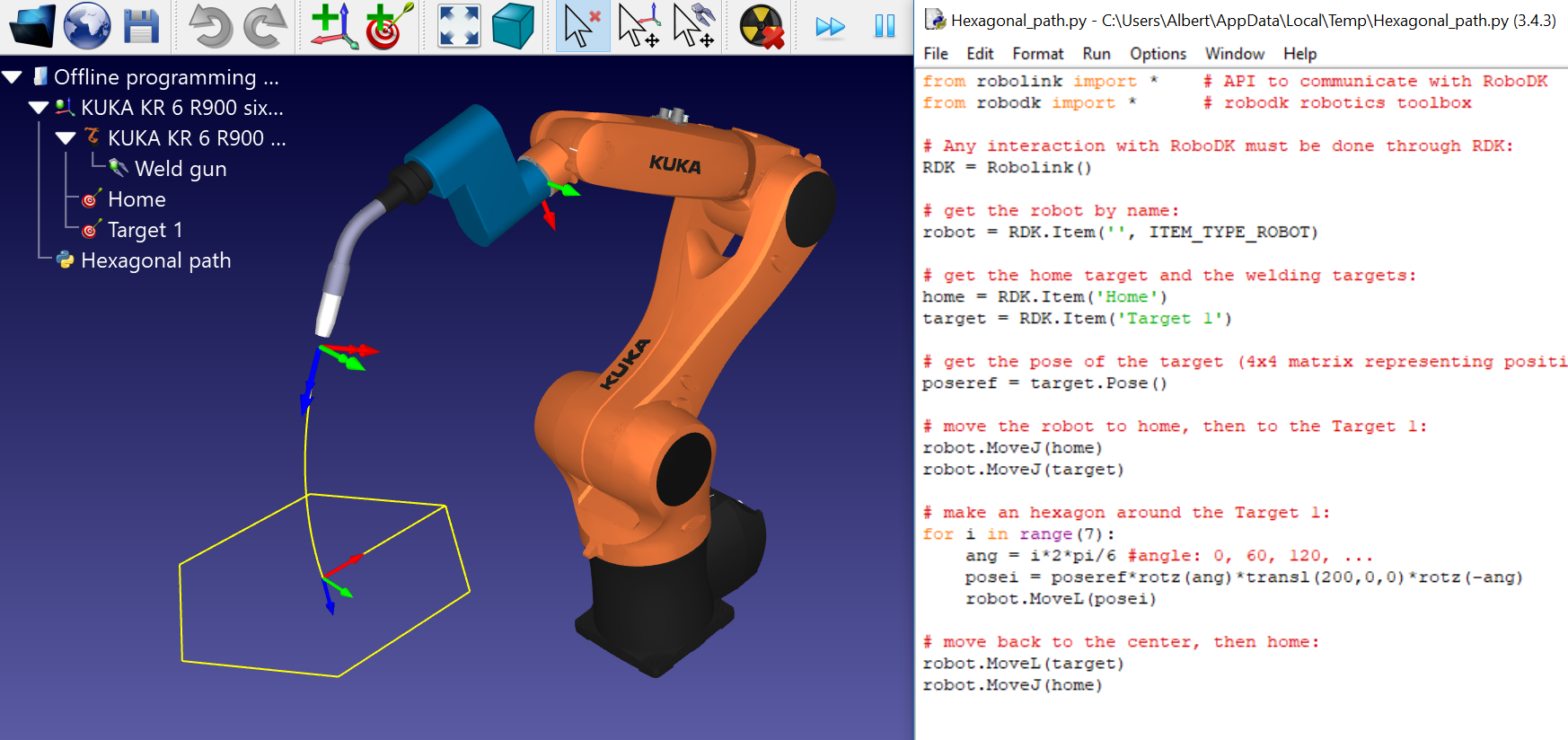Pause the simulation
This screenshot has height=740, width=1568.
pos(885,26)
